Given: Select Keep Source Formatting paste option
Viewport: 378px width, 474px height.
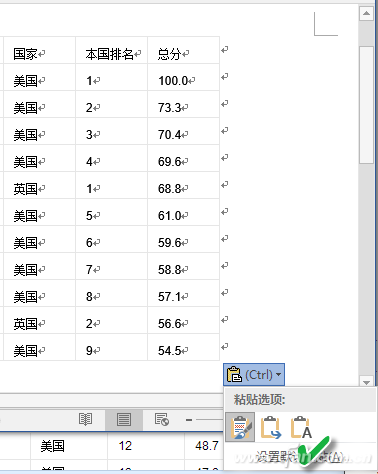Looking at the screenshot, I should click(x=240, y=427).
